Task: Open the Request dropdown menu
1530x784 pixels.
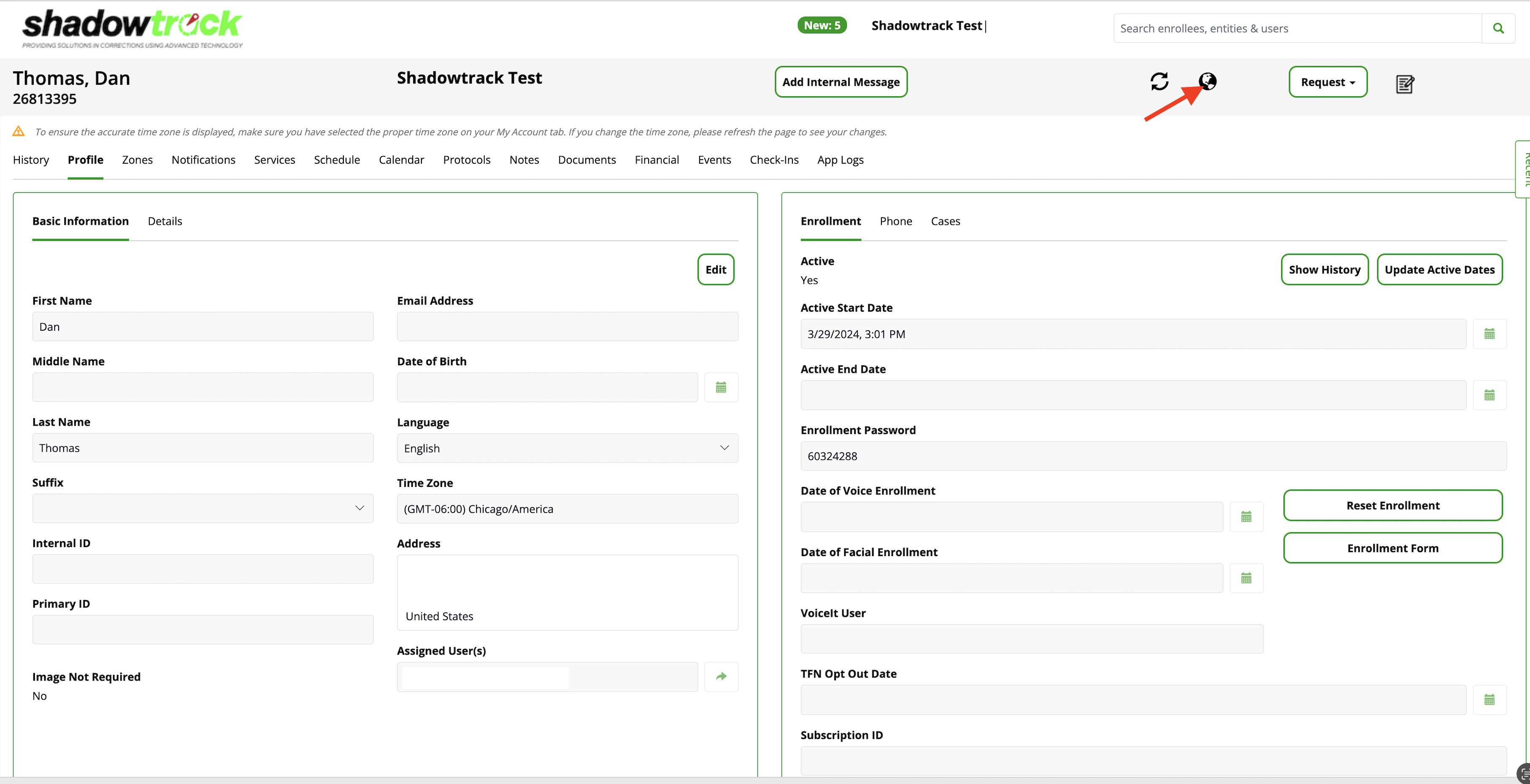Action: coord(1327,82)
